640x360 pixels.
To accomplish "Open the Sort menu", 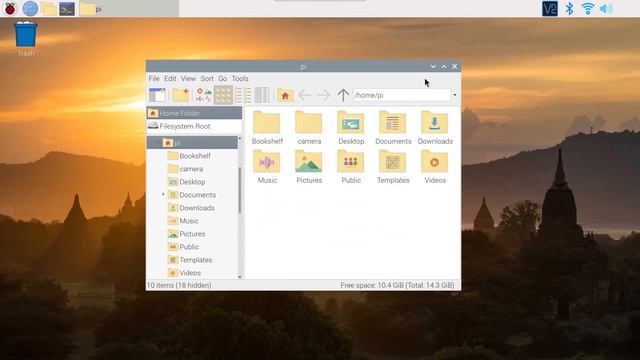I will [x=207, y=78].
